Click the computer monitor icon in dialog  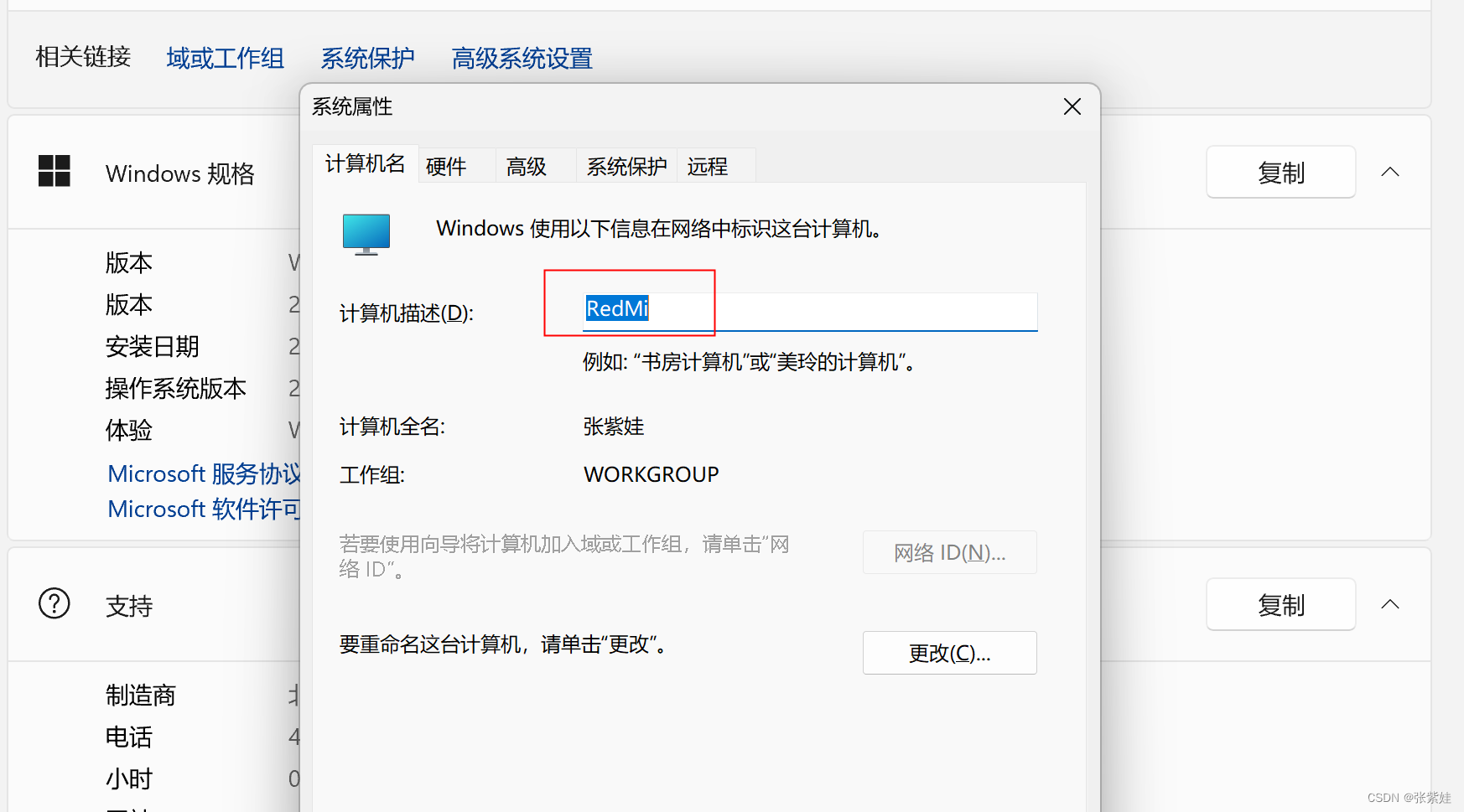coord(366,234)
